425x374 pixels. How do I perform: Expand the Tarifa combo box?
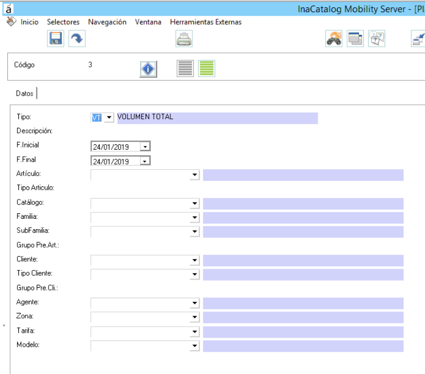(195, 332)
